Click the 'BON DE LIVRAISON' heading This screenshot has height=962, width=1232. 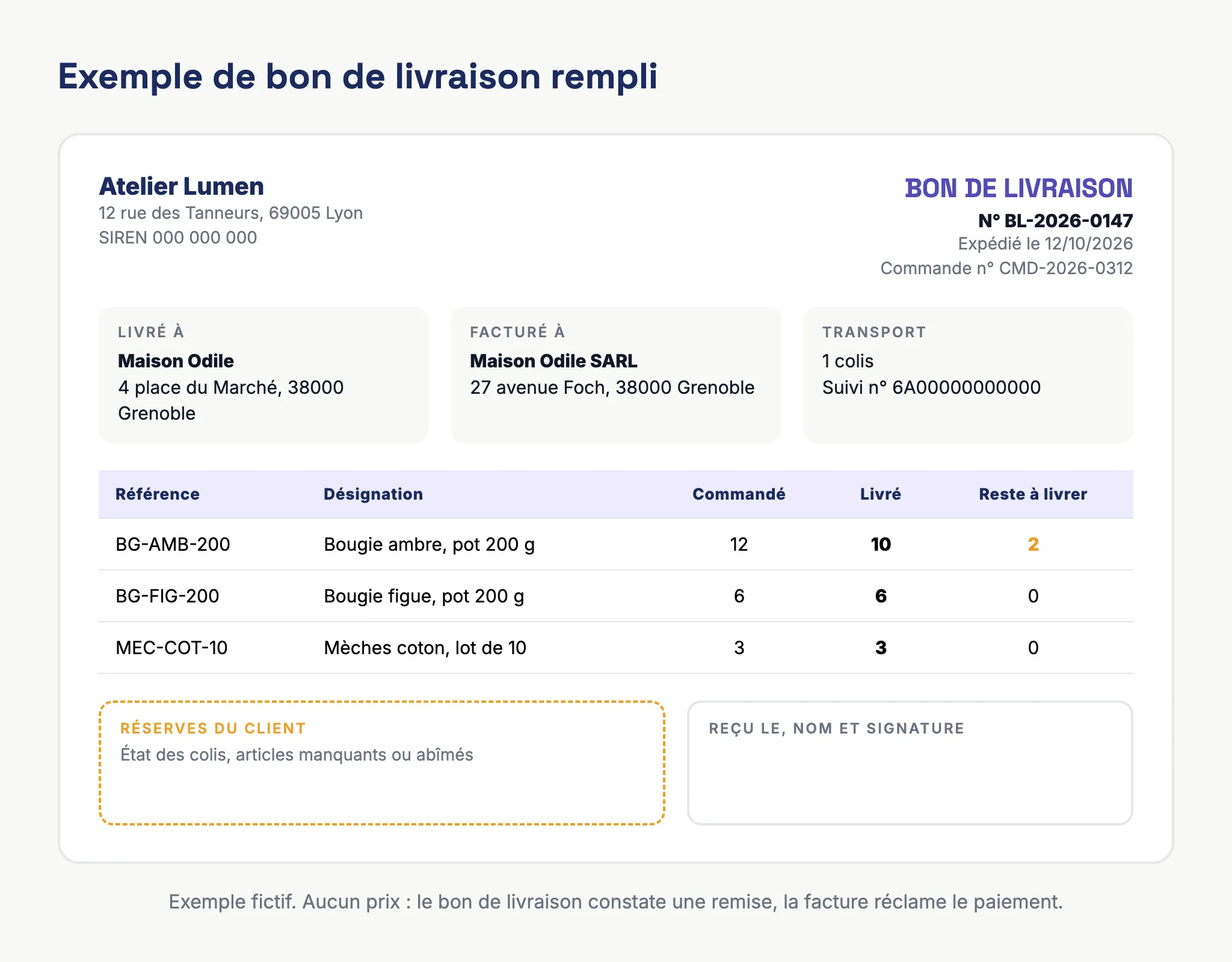[1018, 188]
